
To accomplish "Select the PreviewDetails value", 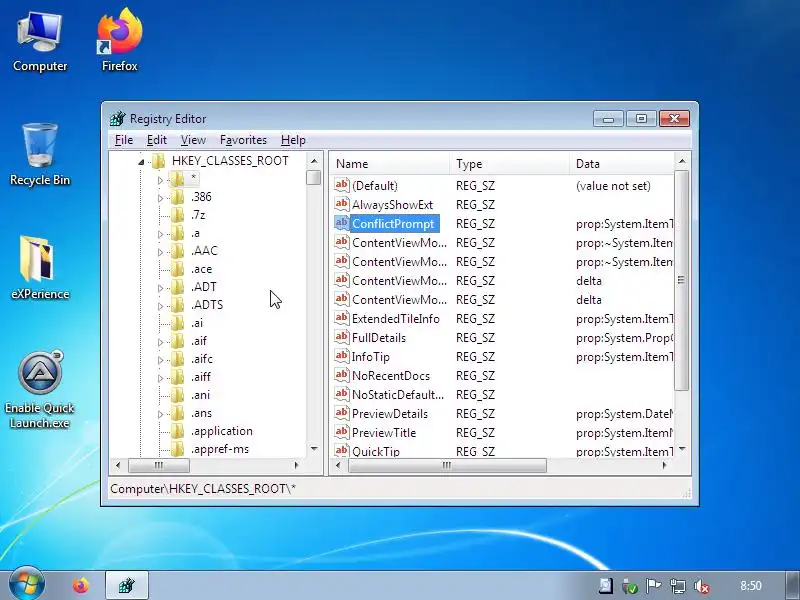I will [x=390, y=414].
